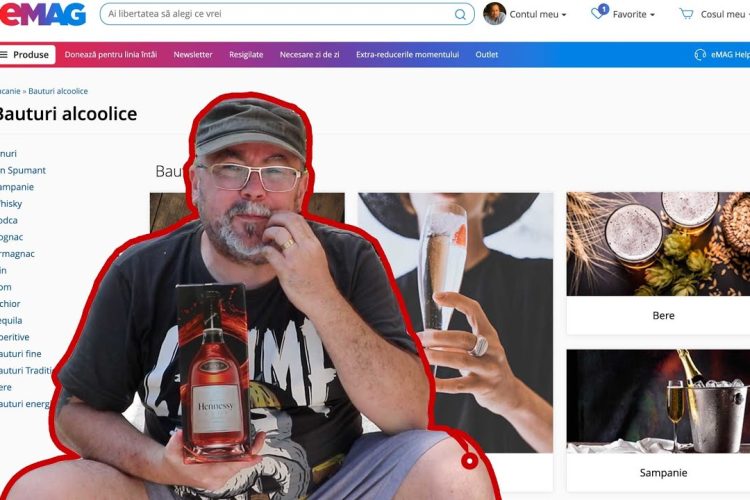Open the Sampanie category thumbnail
Screen dimensions: 750x500
pos(657,400)
